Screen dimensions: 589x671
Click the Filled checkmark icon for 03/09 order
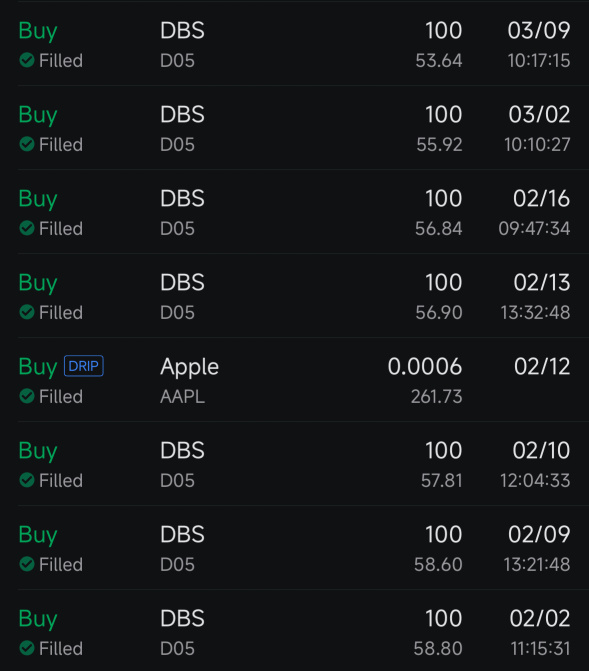point(27,60)
